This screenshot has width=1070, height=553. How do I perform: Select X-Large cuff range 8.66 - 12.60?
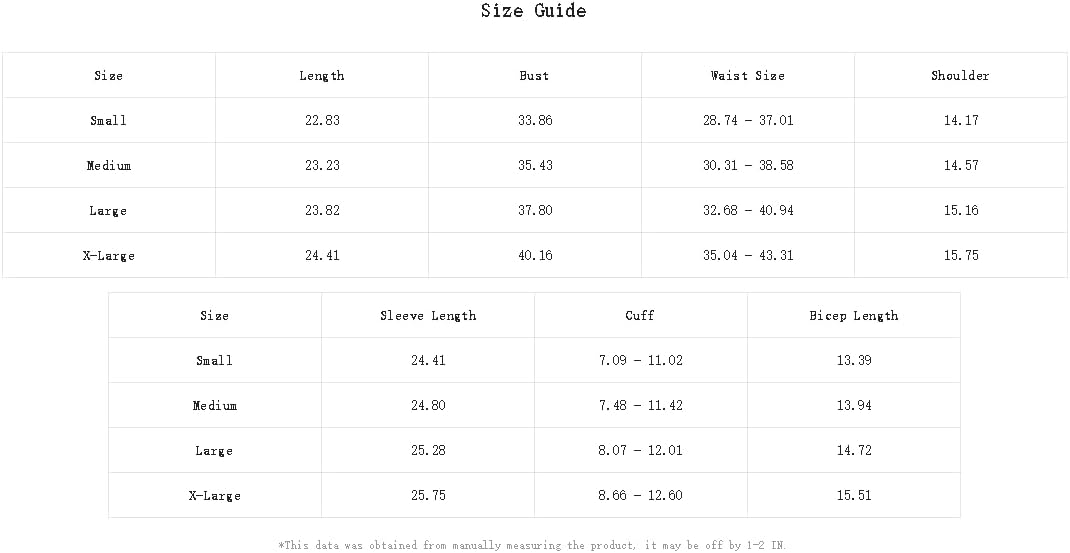pos(640,496)
